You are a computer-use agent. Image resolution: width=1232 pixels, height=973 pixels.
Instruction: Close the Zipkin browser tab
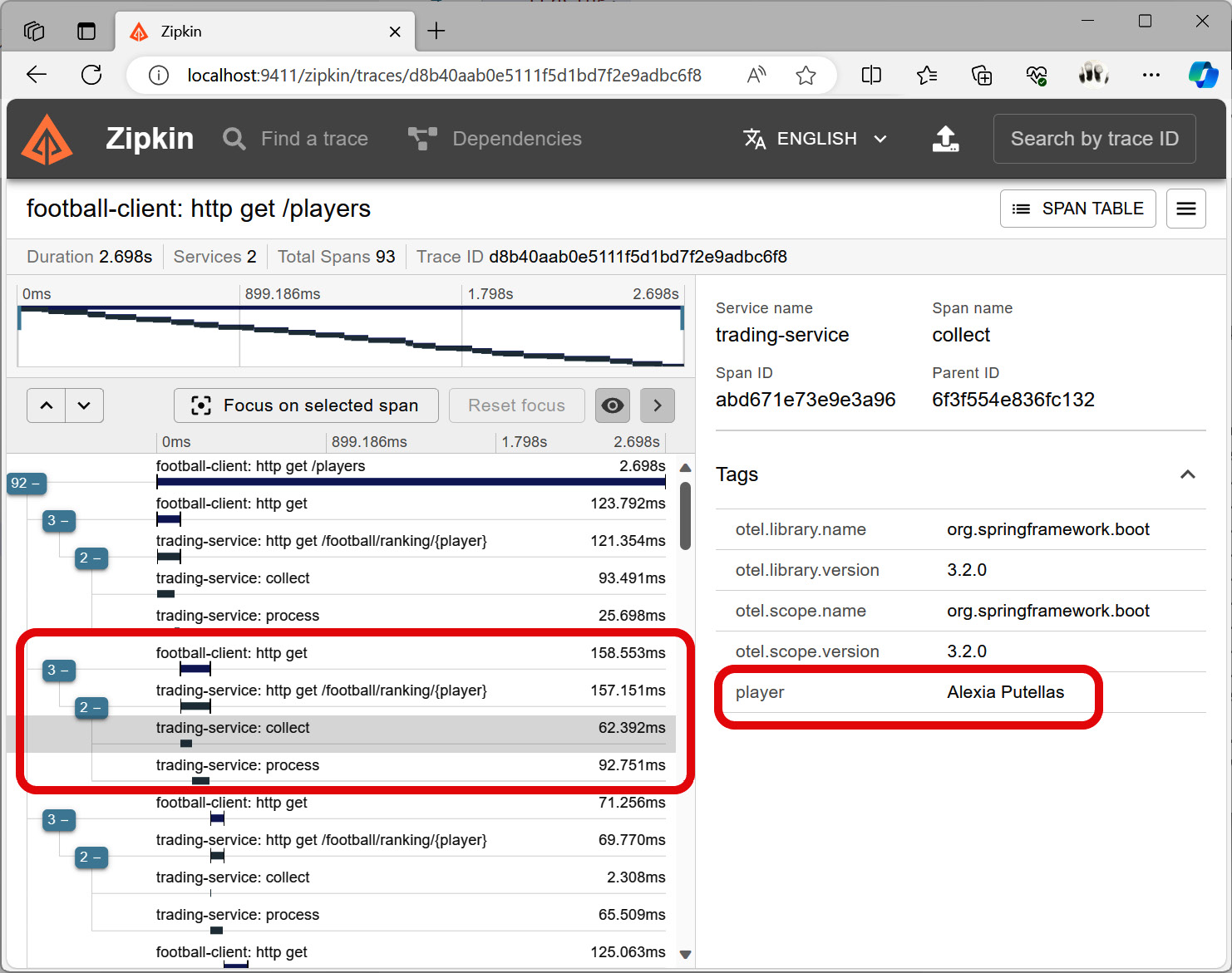pos(395,32)
